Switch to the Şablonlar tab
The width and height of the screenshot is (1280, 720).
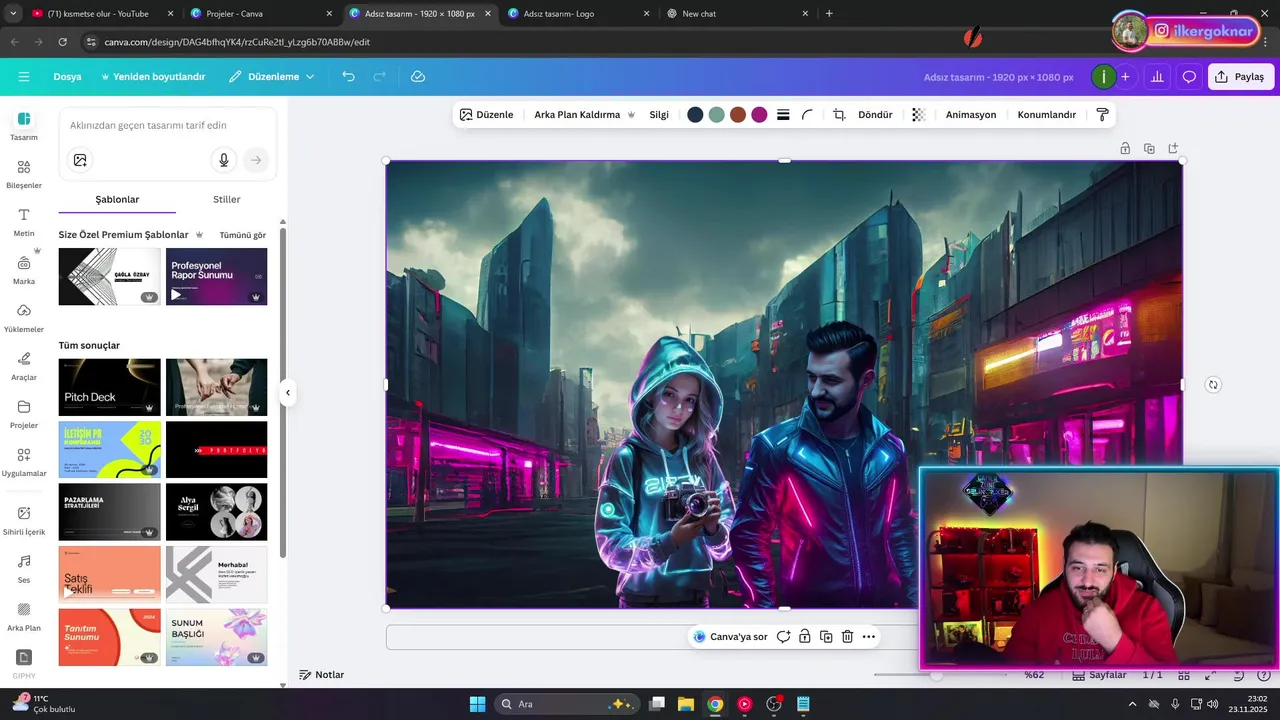pyautogui.click(x=117, y=199)
